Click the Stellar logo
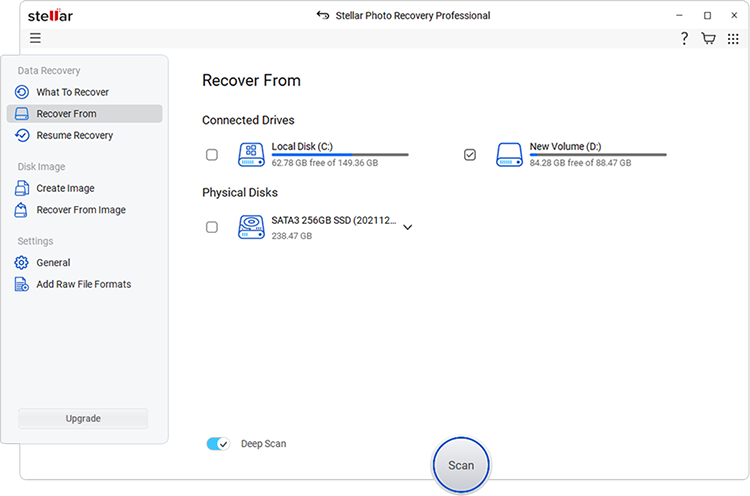750x496 pixels. [50, 15]
